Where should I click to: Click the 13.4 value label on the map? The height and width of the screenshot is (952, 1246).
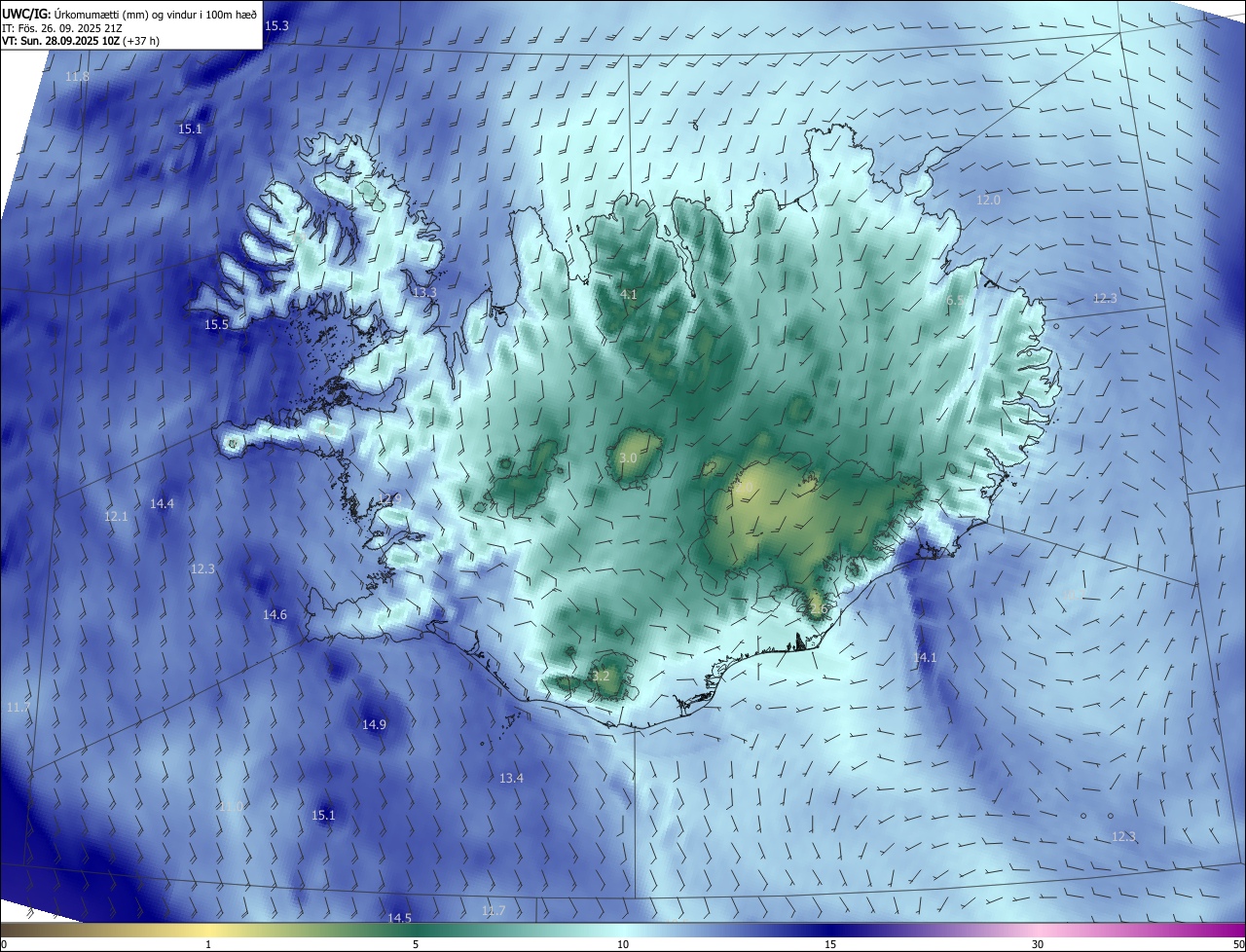(511, 778)
